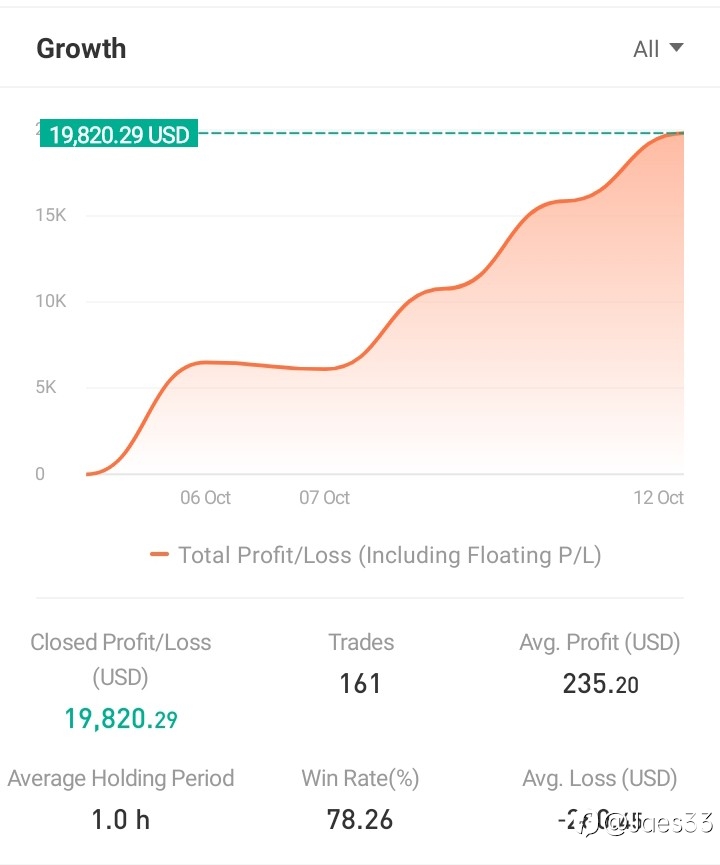
Task: Click the Trades label
Action: [361, 643]
